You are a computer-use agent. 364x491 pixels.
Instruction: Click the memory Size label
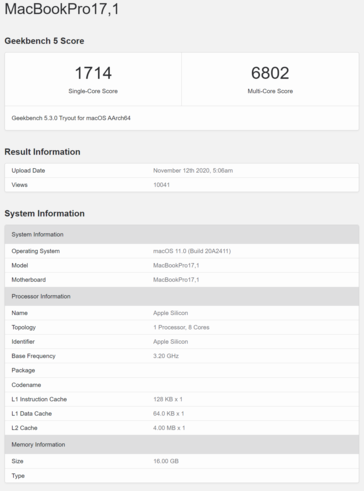click(x=17, y=461)
